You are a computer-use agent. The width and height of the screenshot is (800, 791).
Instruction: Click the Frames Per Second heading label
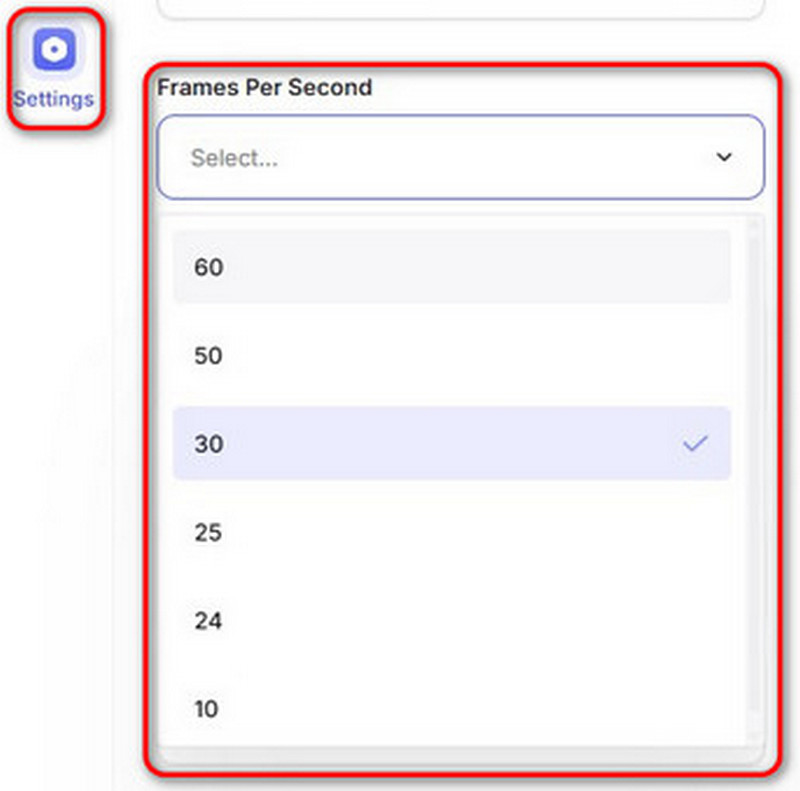point(264,87)
